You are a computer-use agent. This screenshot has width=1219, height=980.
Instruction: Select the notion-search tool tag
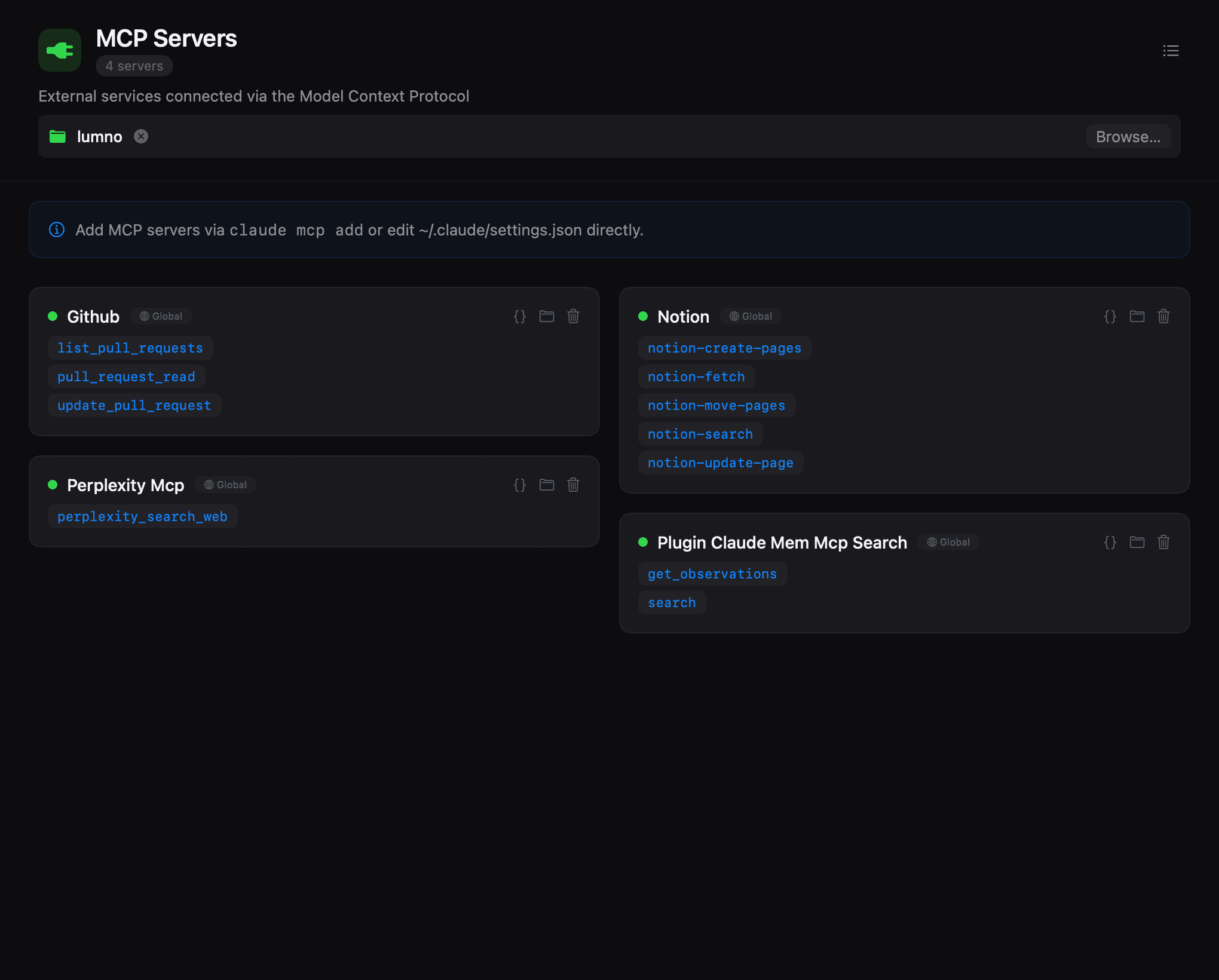[x=700, y=434]
